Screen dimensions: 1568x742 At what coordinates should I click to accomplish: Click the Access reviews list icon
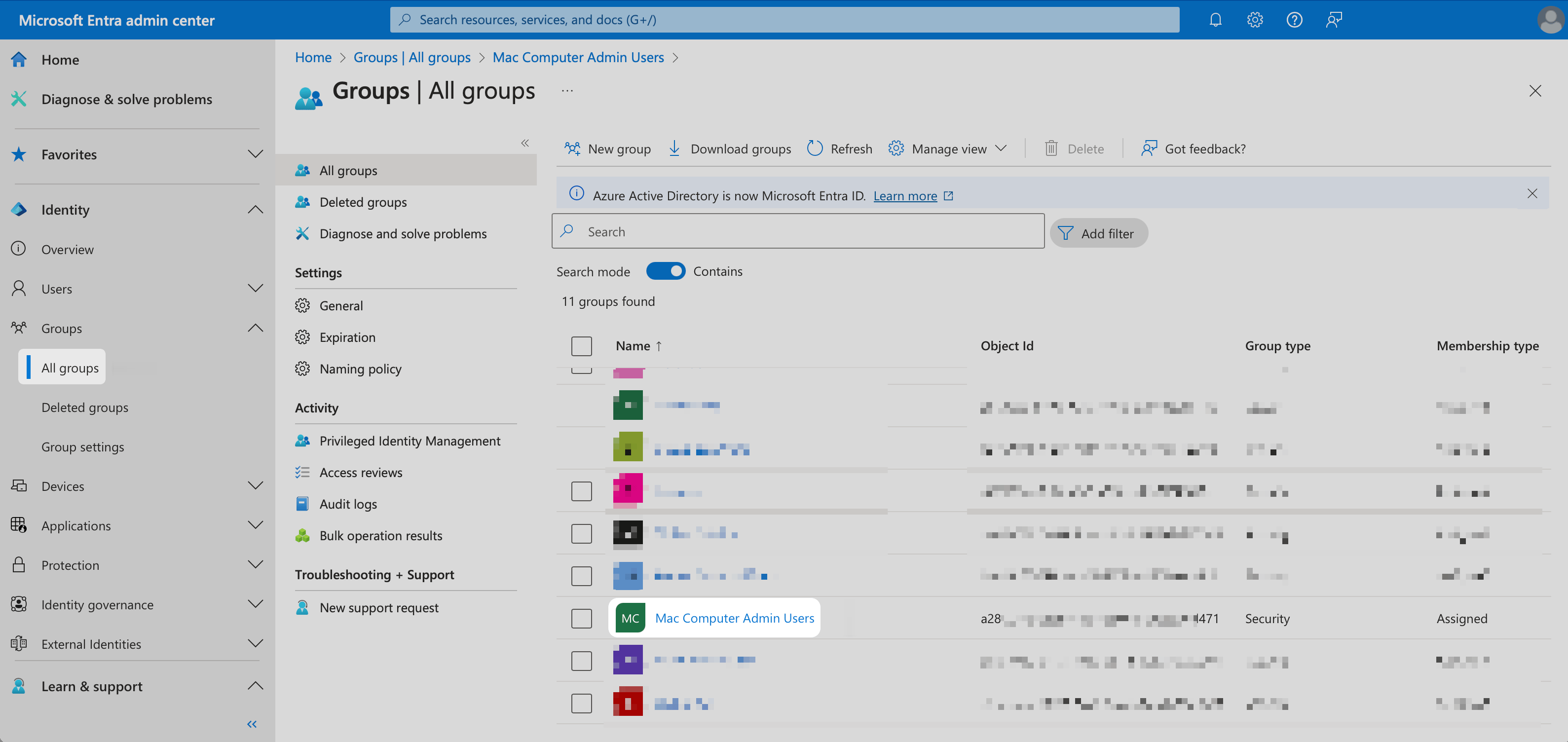pyautogui.click(x=302, y=472)
